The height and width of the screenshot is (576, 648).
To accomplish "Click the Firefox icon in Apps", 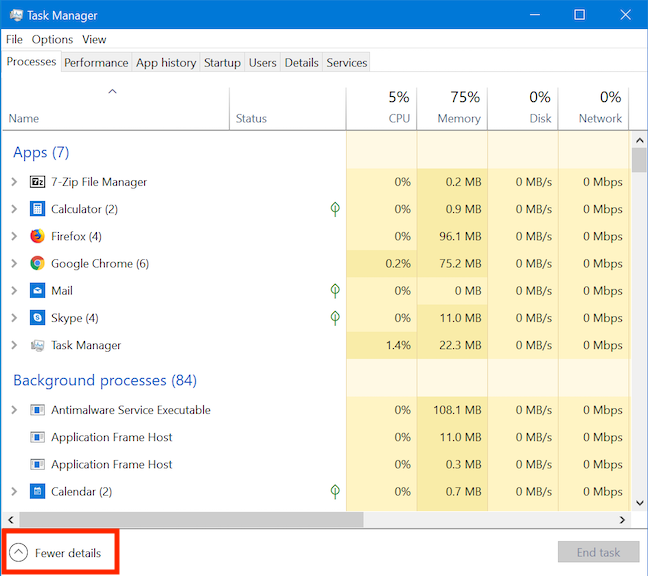I will [x=37, y=236].
